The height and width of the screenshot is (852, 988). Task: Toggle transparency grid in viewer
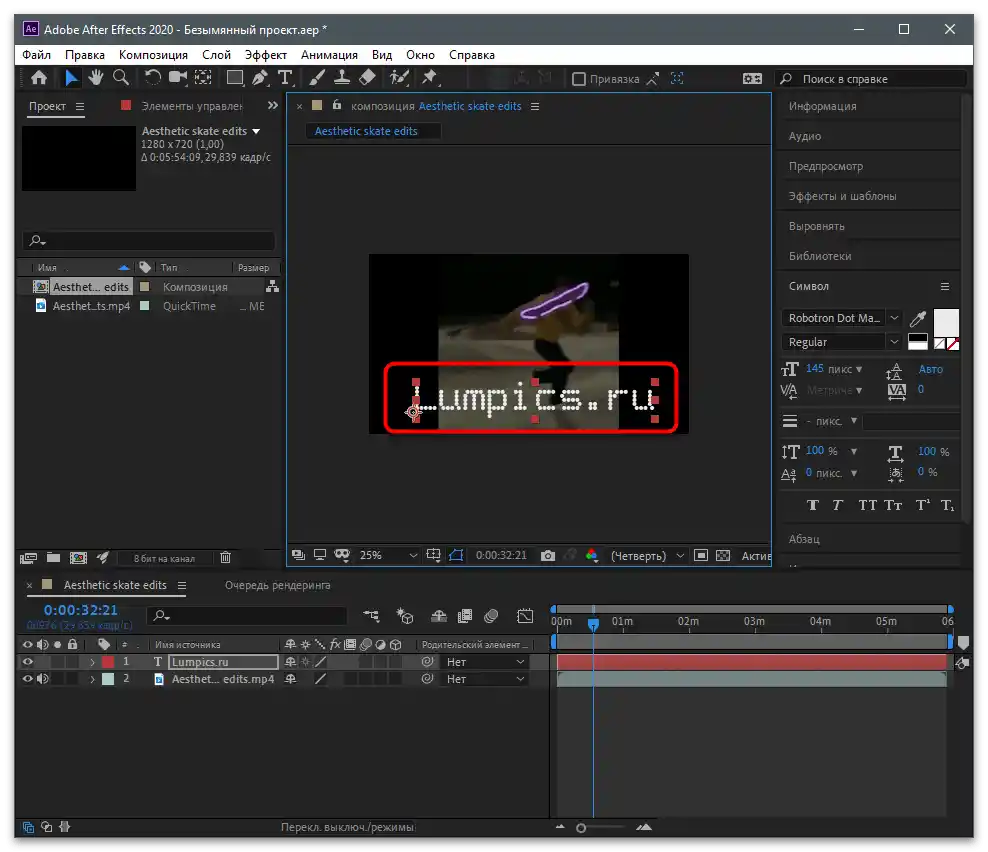point(723,556)
